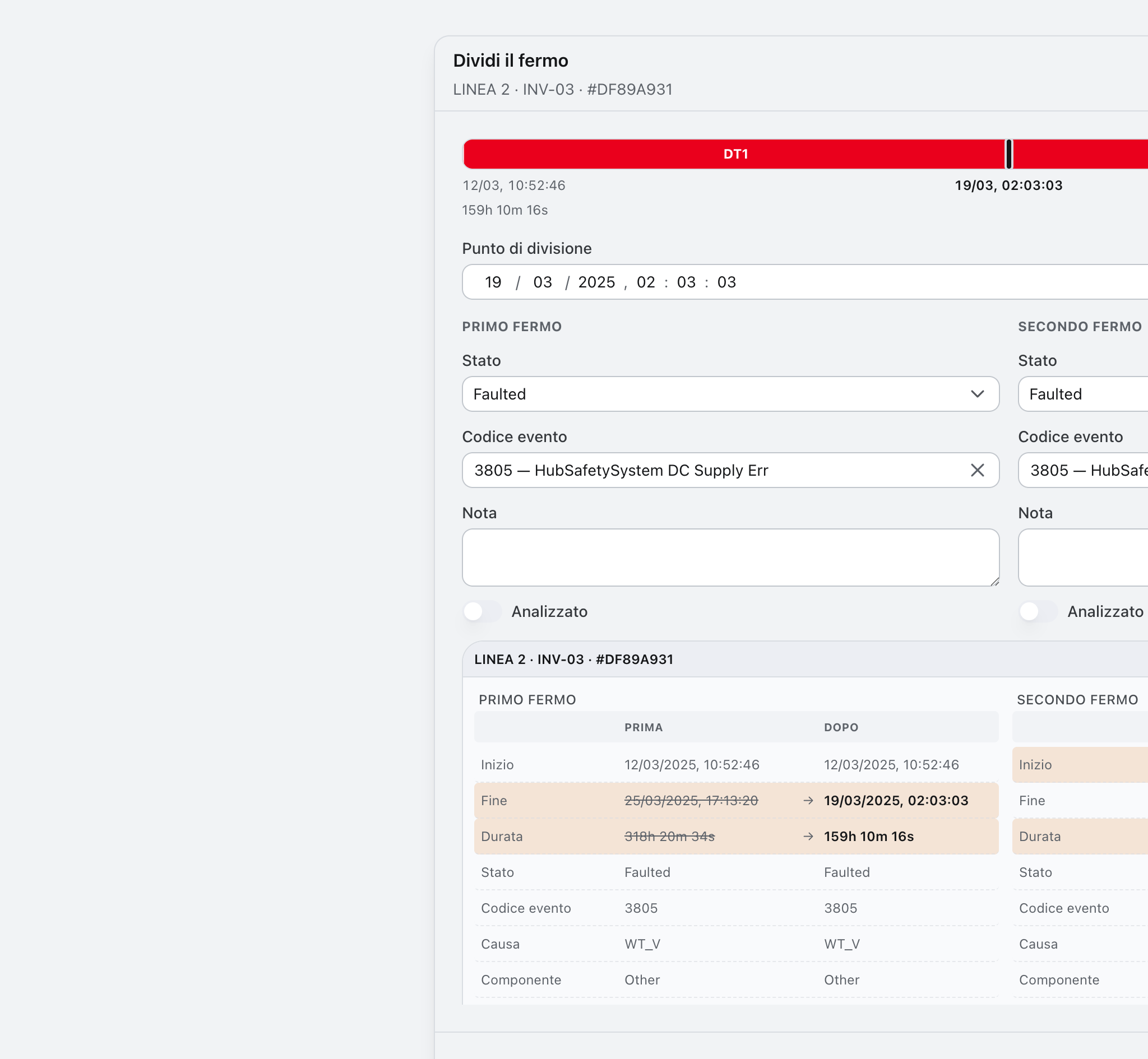Viewport: 1148px width, 1059px height.
Task: Click the Inizio row label in secondo fermo table
Action: (1035, 765)
